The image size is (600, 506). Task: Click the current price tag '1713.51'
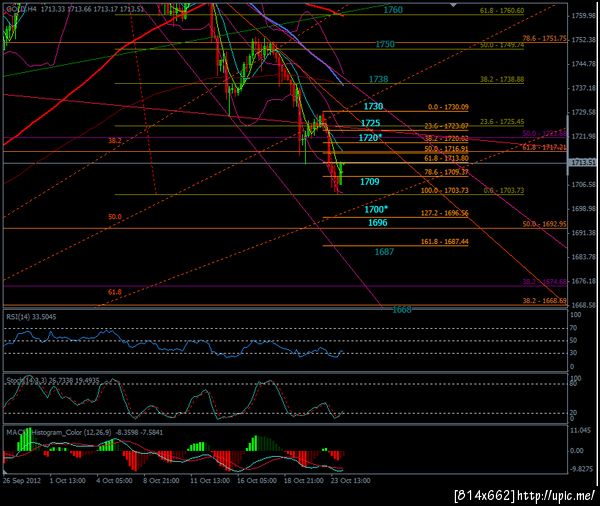[x=583, y=163]
